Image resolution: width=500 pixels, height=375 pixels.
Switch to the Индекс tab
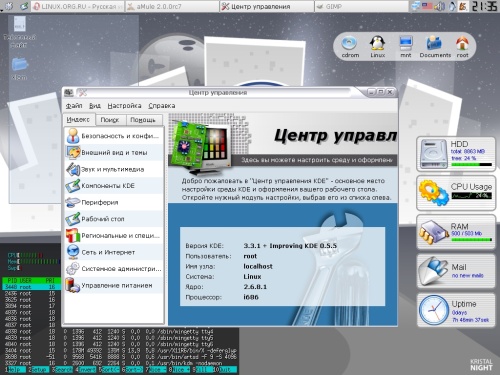click(x=78, y=120)
